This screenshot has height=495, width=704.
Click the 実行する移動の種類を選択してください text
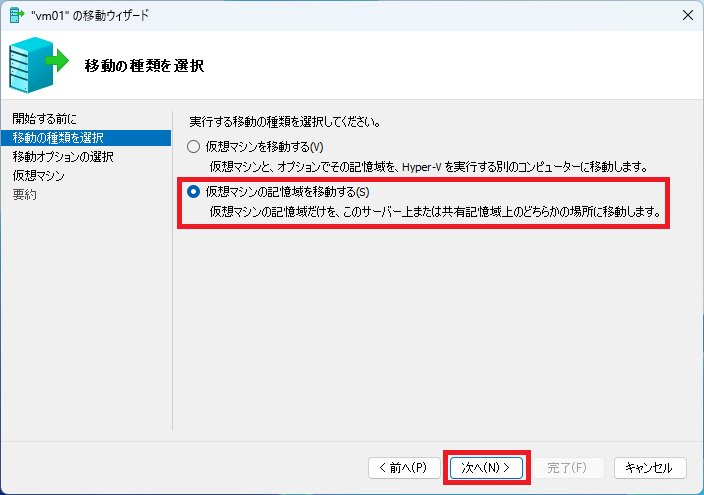point(285,122)
